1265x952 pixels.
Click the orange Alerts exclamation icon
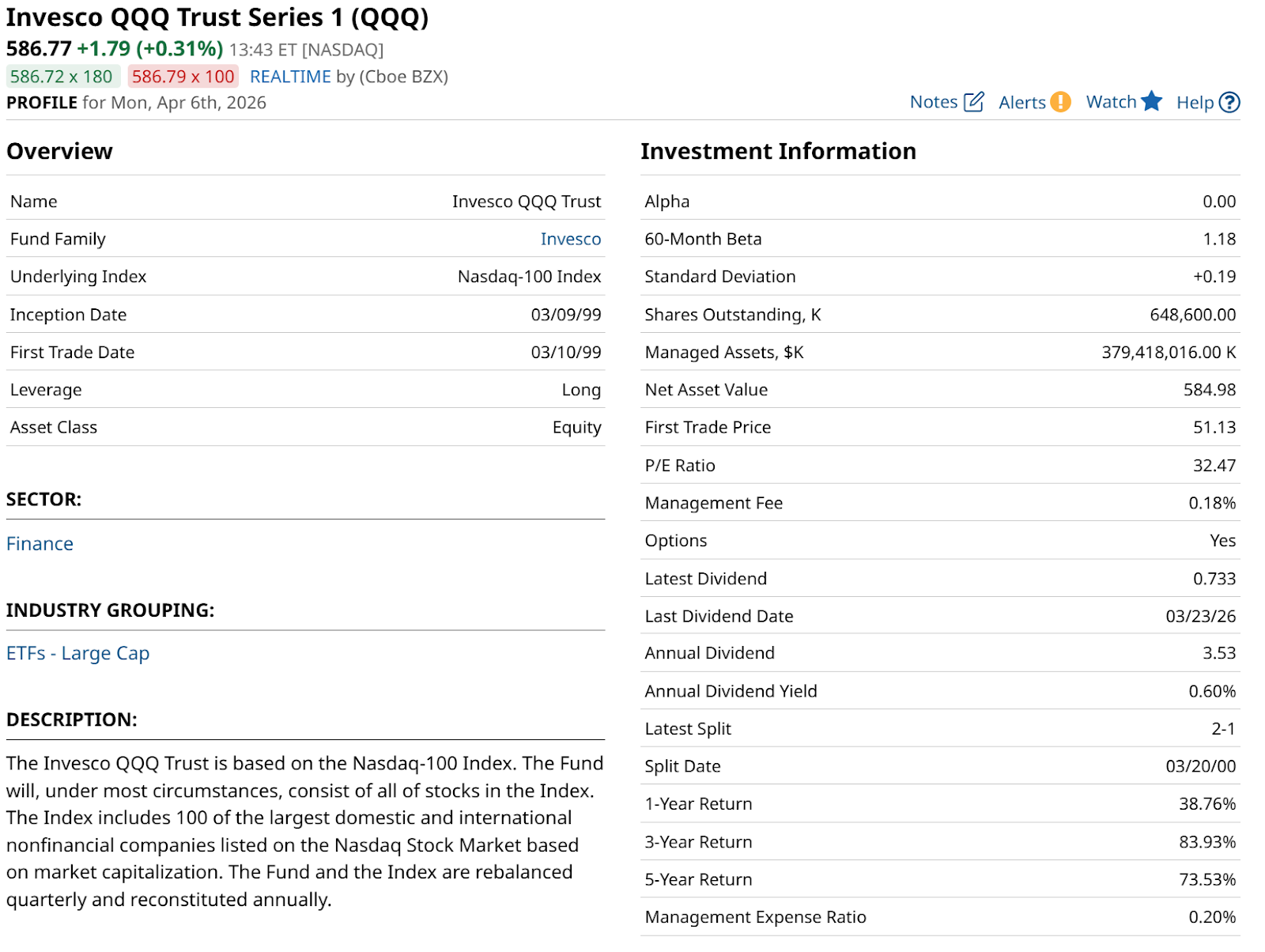click(x=1060, y=102)
